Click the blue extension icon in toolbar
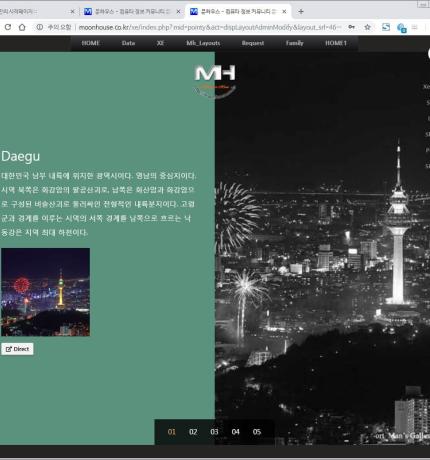 point(386,27)
